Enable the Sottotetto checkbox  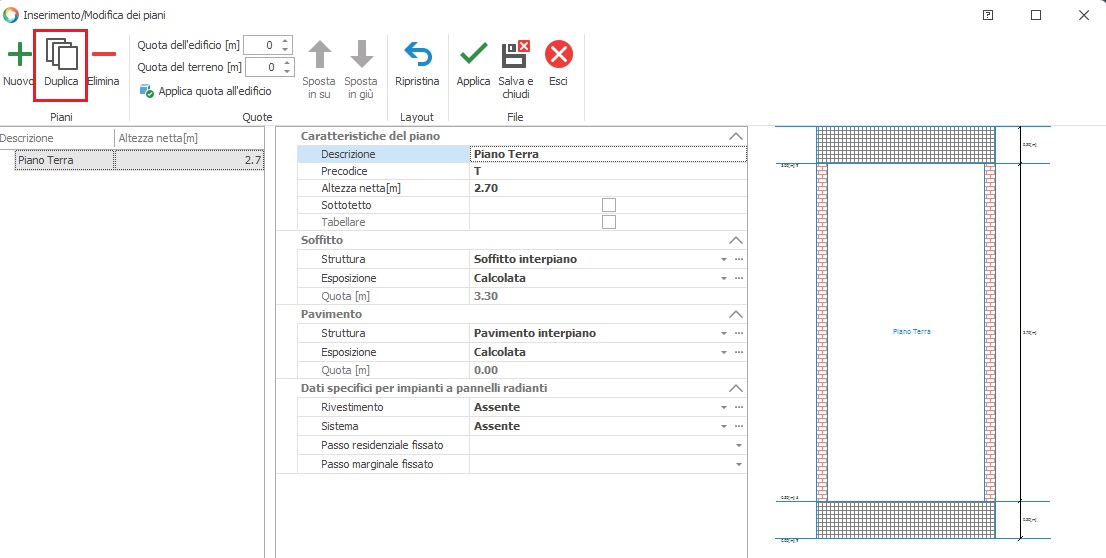click(x=608, y=204)
